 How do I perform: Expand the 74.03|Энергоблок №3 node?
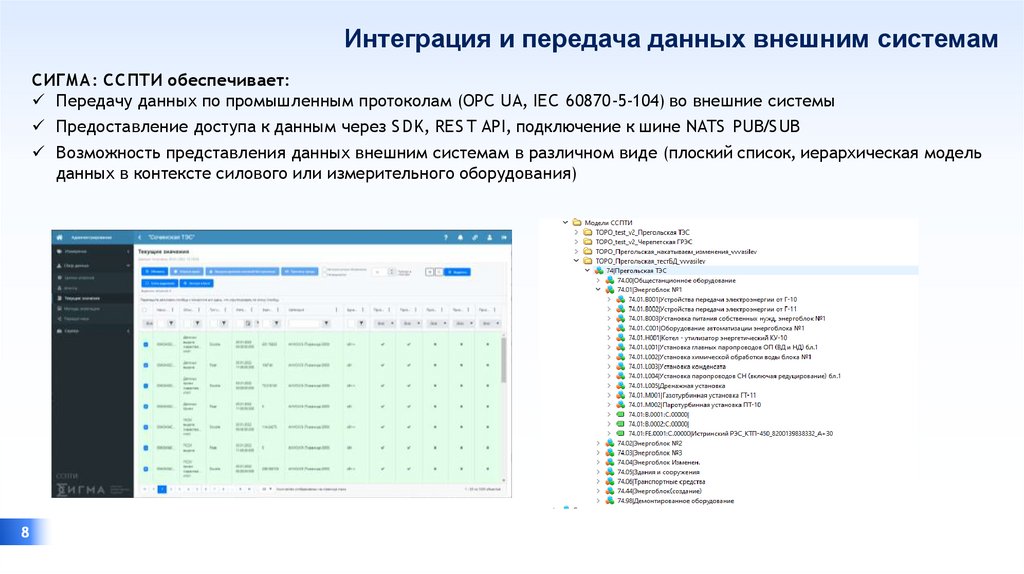pyautogui.click(x=598, y=453)
